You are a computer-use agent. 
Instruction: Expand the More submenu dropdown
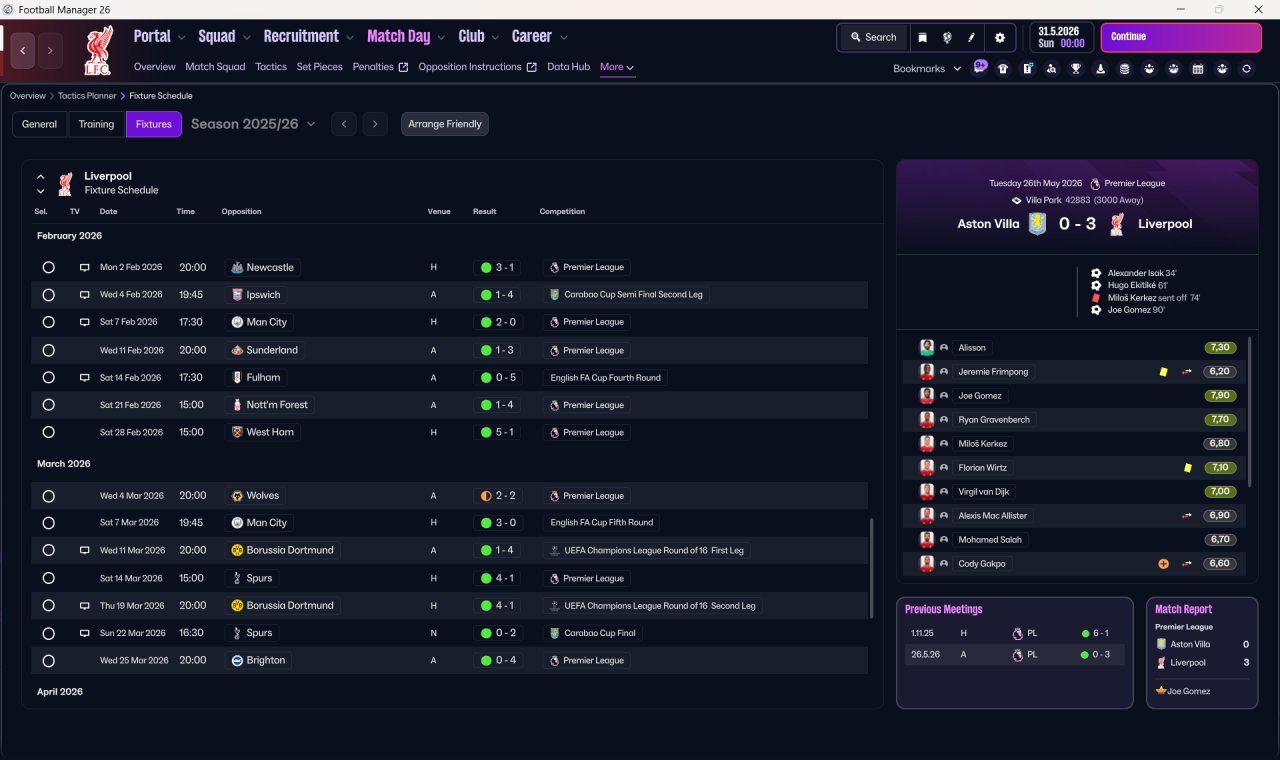[617, 67]
